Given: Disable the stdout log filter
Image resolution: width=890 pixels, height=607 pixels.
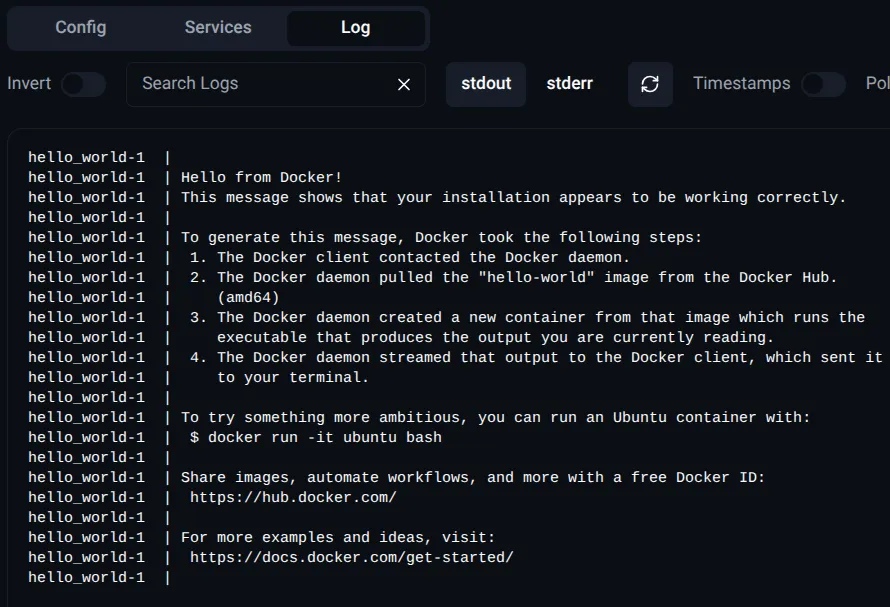Looking at the screenshot, I should [486, 84].
